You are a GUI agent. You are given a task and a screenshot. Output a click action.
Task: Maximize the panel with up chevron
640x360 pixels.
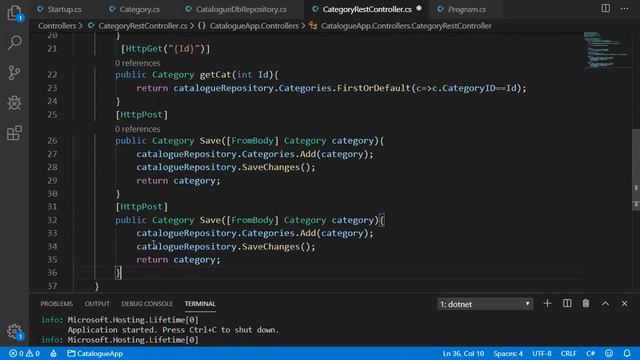tap(605, 304)
